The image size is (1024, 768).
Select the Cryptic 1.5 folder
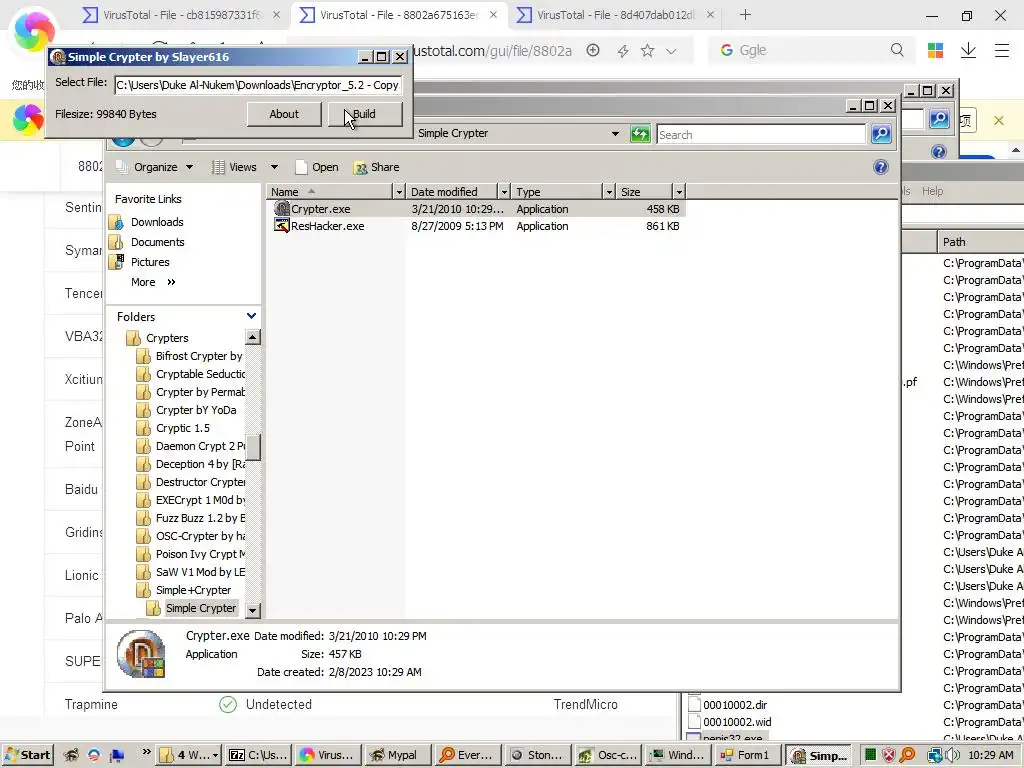pos(174,428)
